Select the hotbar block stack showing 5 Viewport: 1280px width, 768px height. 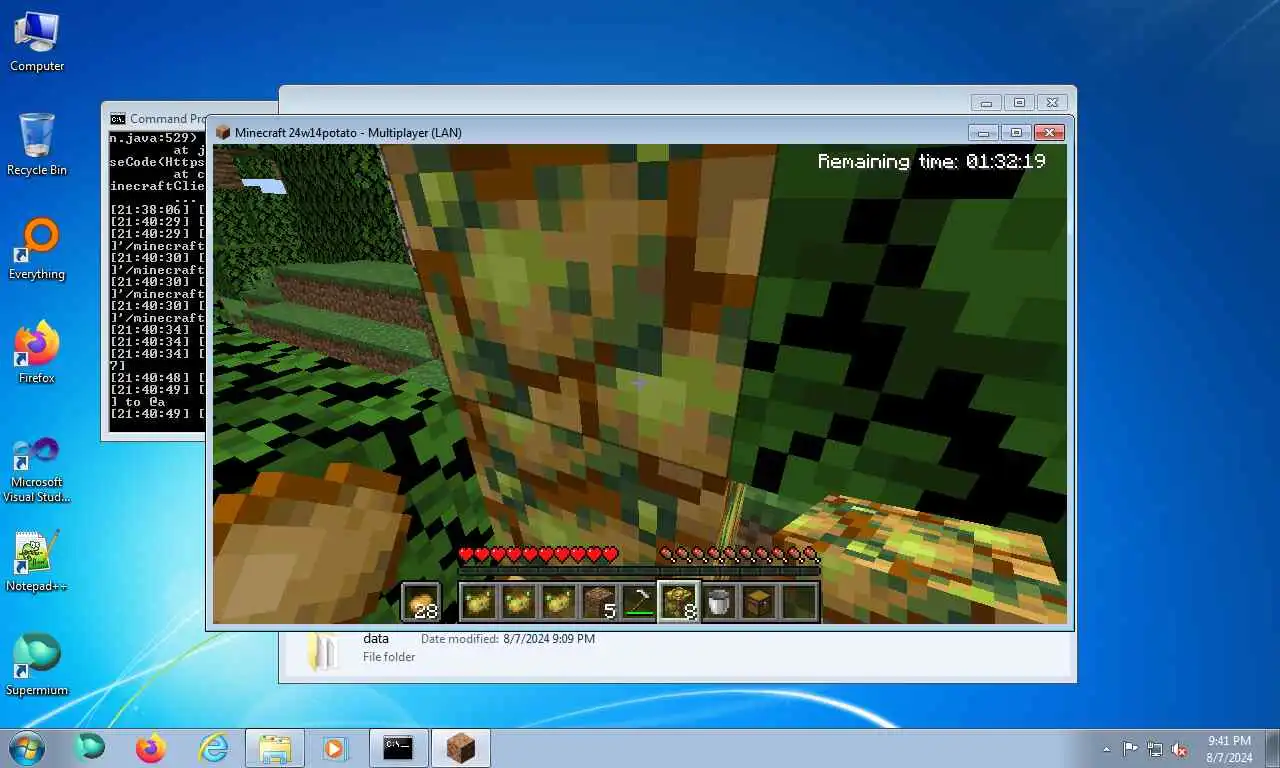pyautogui.click(x=599, y=602)
